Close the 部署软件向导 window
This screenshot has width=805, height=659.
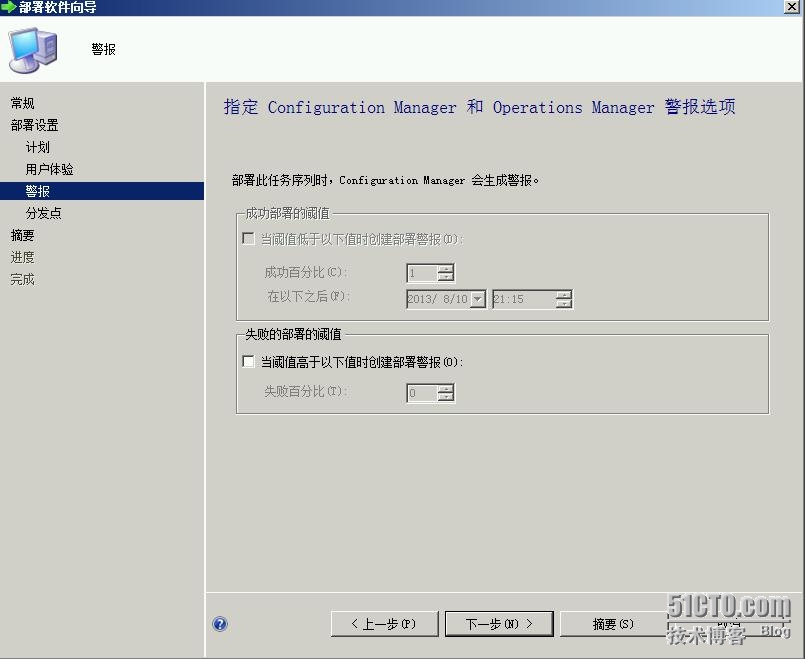(x=792, y=7)
